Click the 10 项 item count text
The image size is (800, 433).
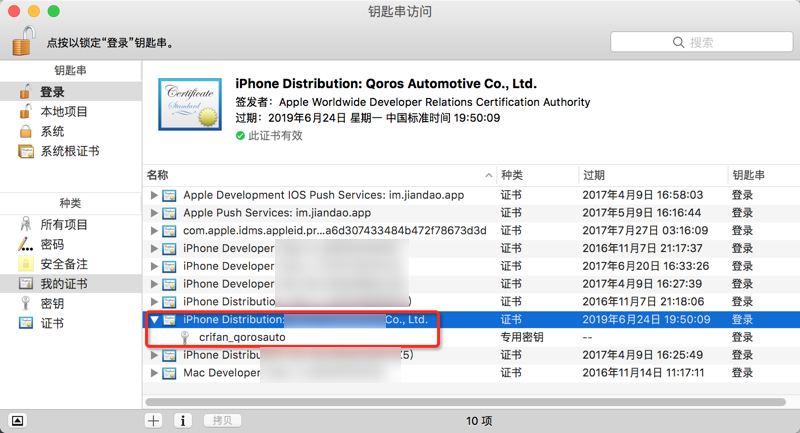(479, 421)
